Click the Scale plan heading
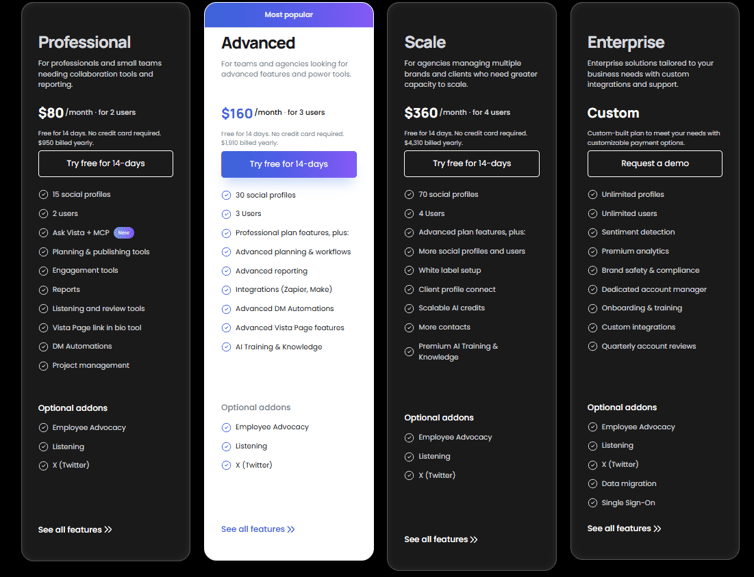 coord(425,42)
